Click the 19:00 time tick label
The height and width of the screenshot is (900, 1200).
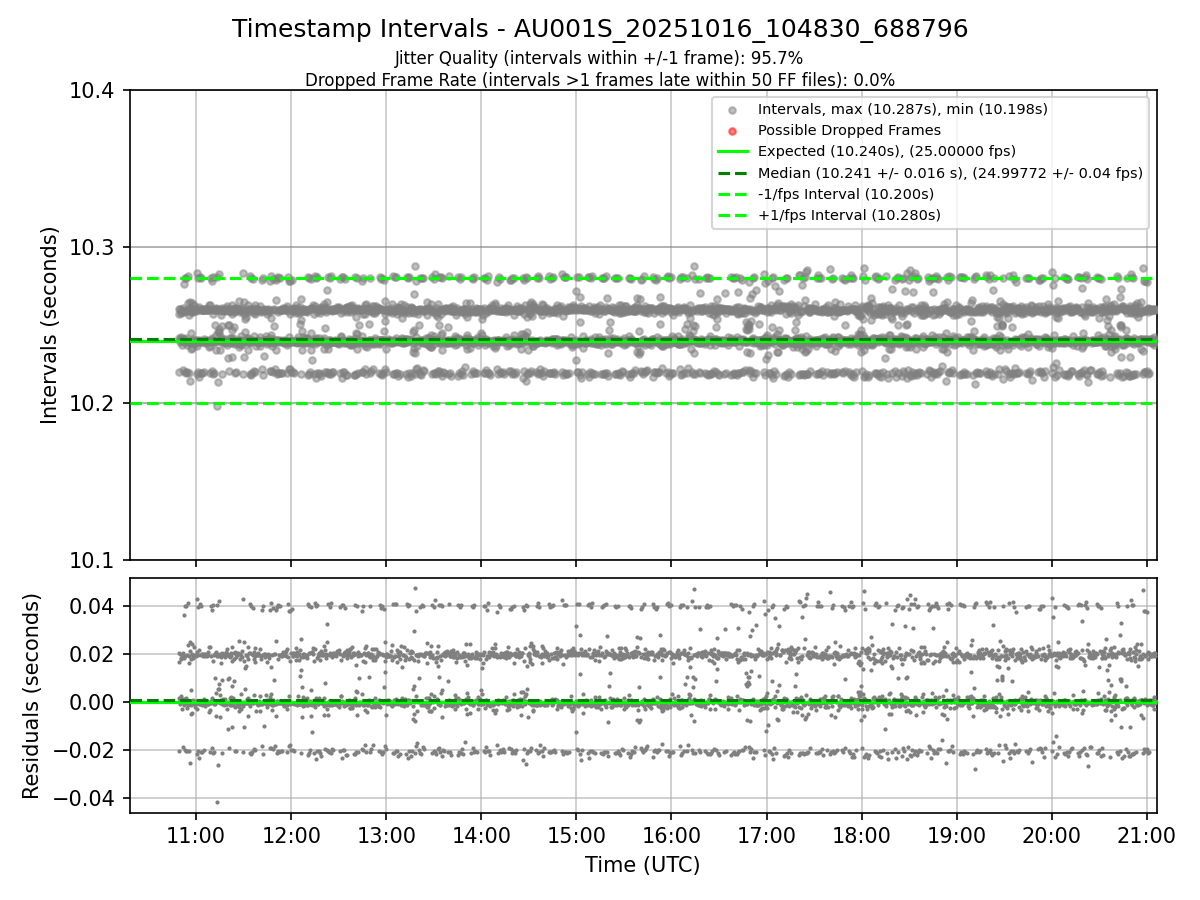[956, 834]
